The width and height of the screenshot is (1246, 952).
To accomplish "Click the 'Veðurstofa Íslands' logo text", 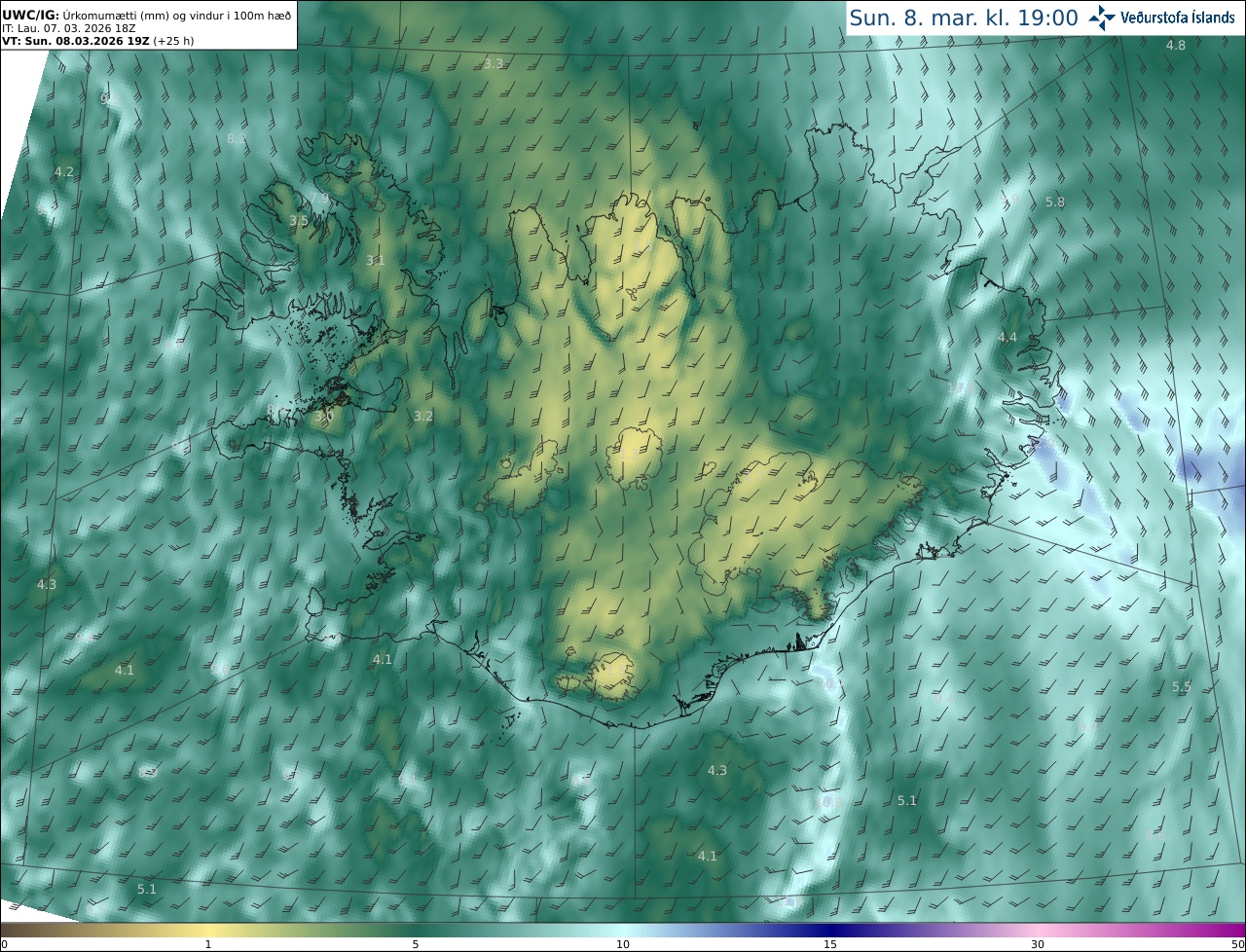I will click(x=1177, y=18).
